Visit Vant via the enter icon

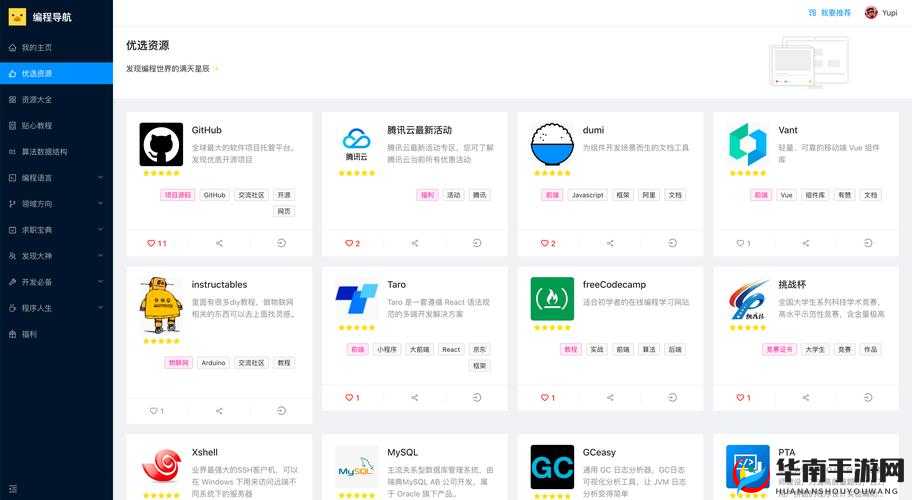(868, 243)
